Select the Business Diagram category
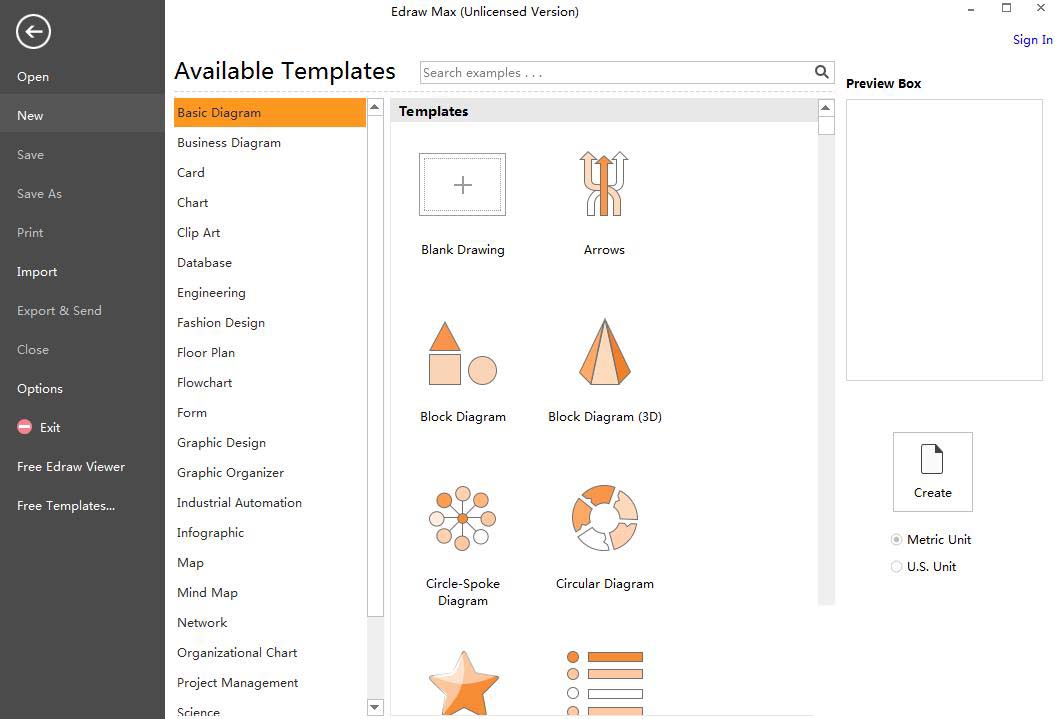Screen dimensions: 1056x719 coord(229,143)
